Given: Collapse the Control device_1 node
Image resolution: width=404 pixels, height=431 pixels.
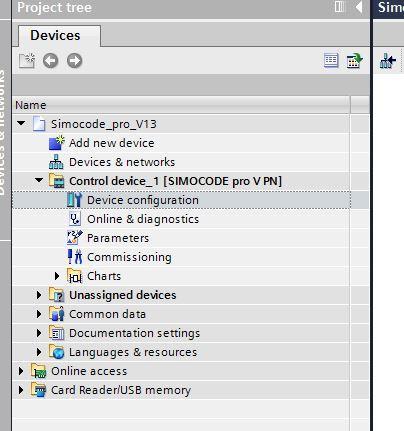Looking at the screenshot, I should (x=39, y=180).
